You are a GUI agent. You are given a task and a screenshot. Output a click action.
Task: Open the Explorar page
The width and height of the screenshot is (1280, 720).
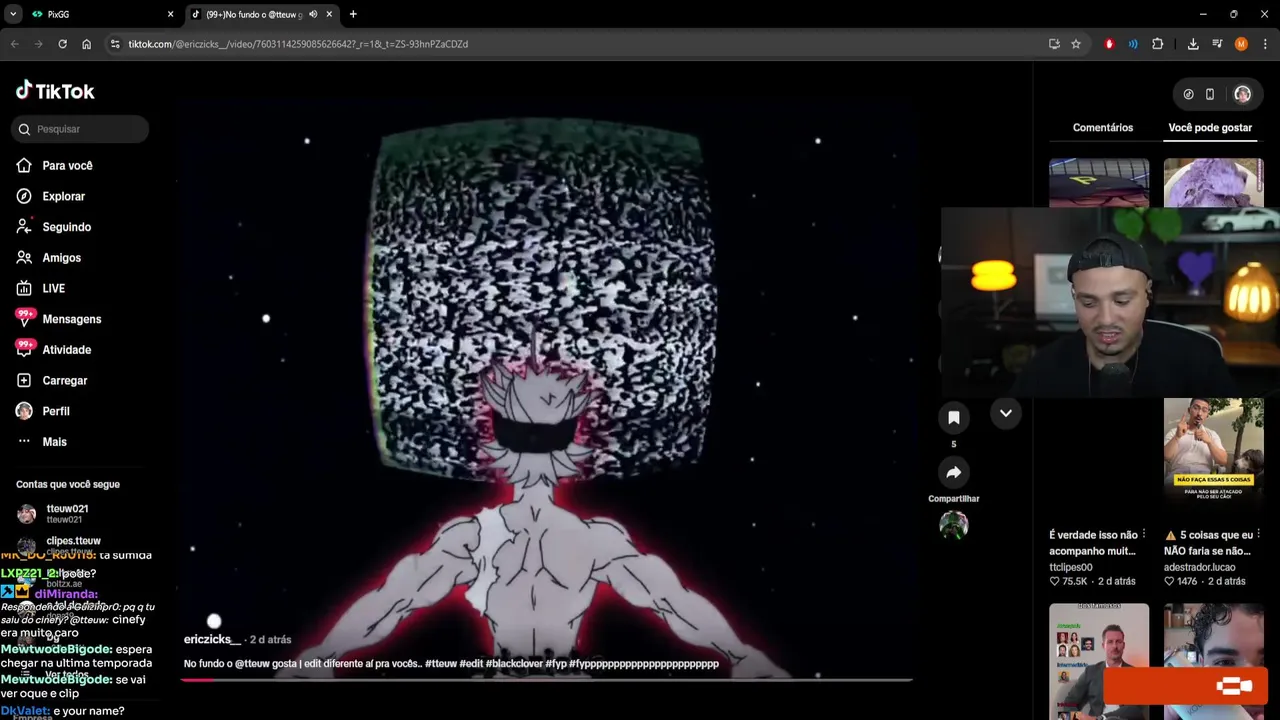[x=63, y=197]
